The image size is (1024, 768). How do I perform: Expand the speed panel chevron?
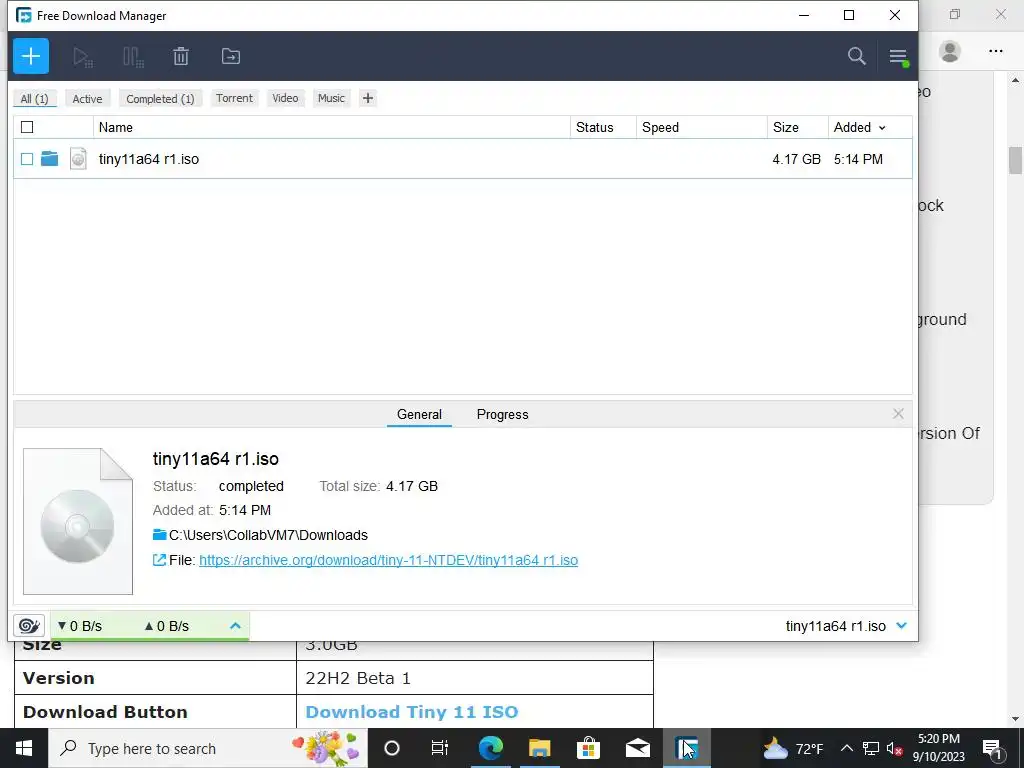click(x=236, y=626)
